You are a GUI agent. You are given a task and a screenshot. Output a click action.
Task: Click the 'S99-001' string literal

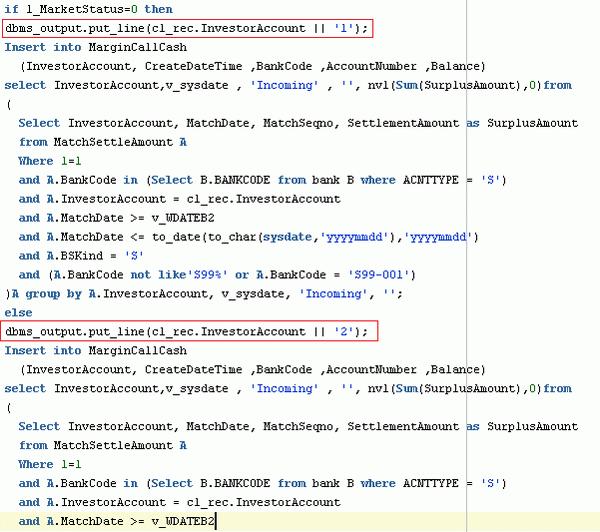(x=378, y=274)
